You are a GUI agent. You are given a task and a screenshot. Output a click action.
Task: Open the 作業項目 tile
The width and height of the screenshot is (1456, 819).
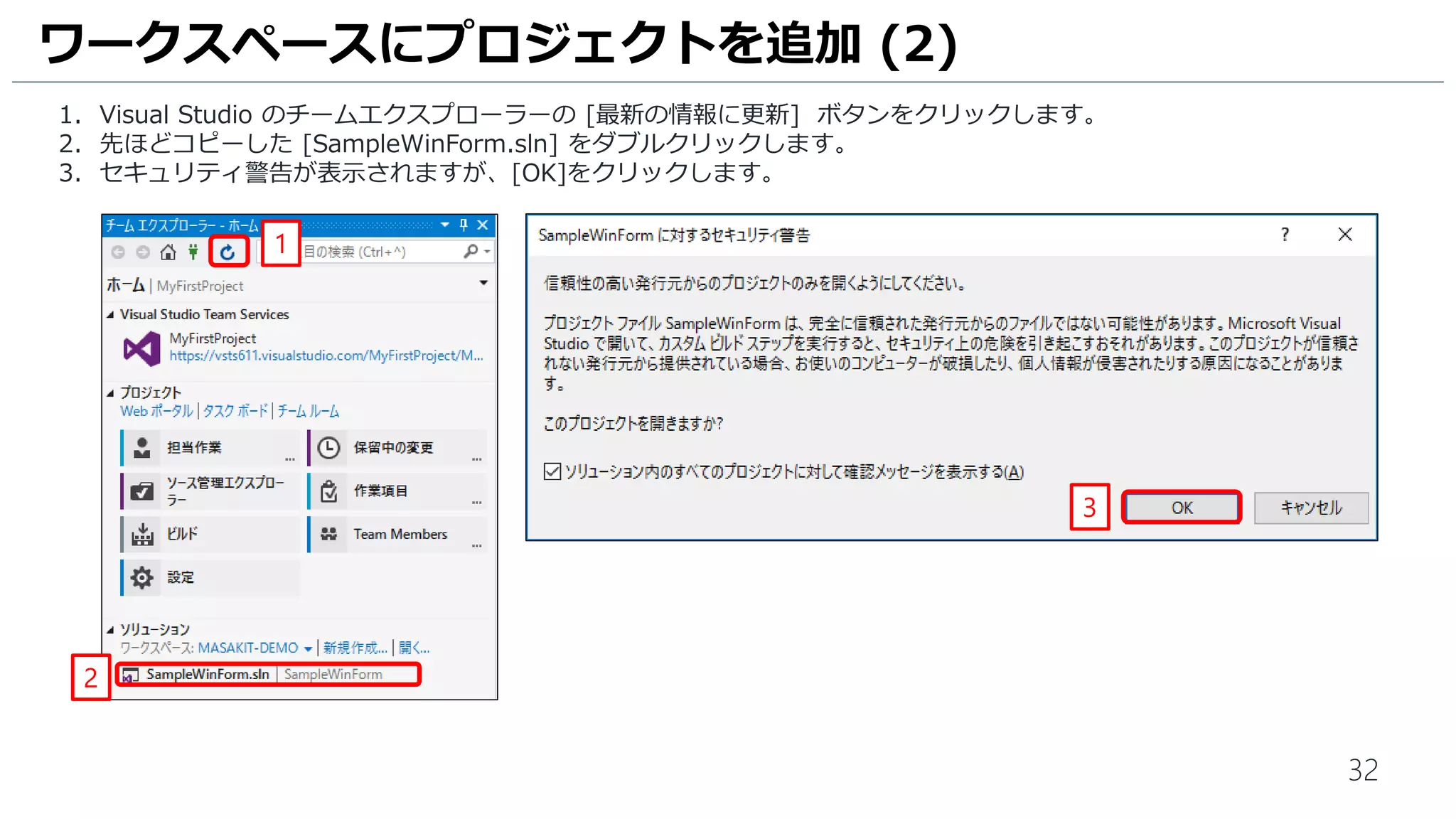coord(397,491)
